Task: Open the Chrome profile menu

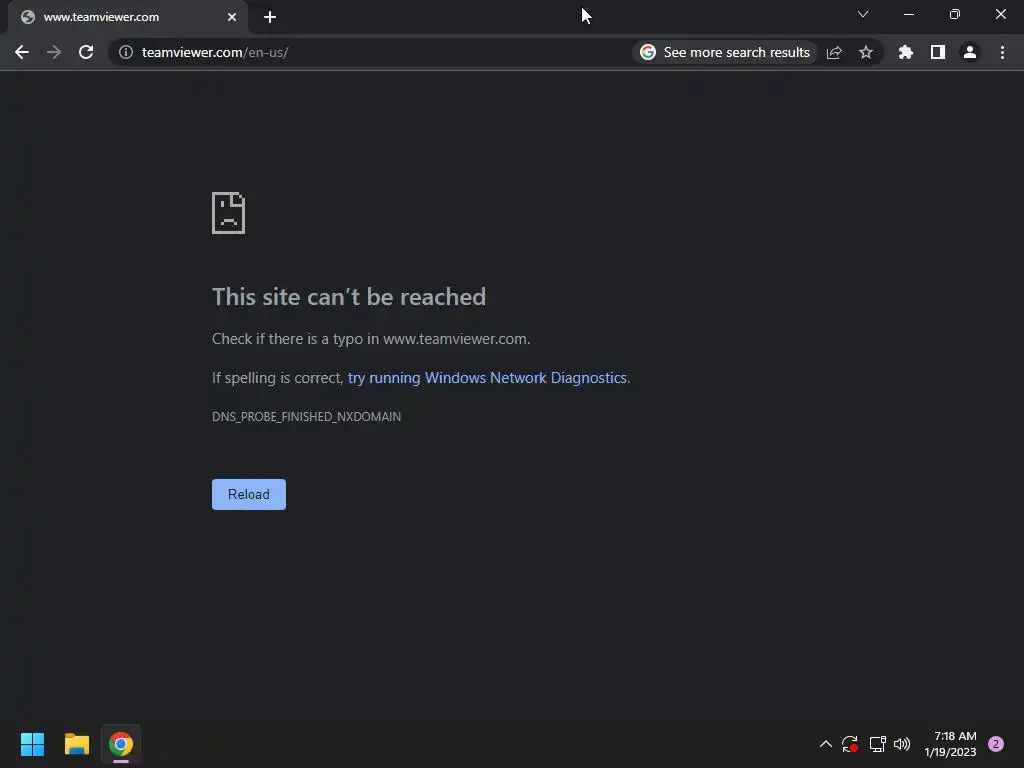Action: (x=970, y=52)
